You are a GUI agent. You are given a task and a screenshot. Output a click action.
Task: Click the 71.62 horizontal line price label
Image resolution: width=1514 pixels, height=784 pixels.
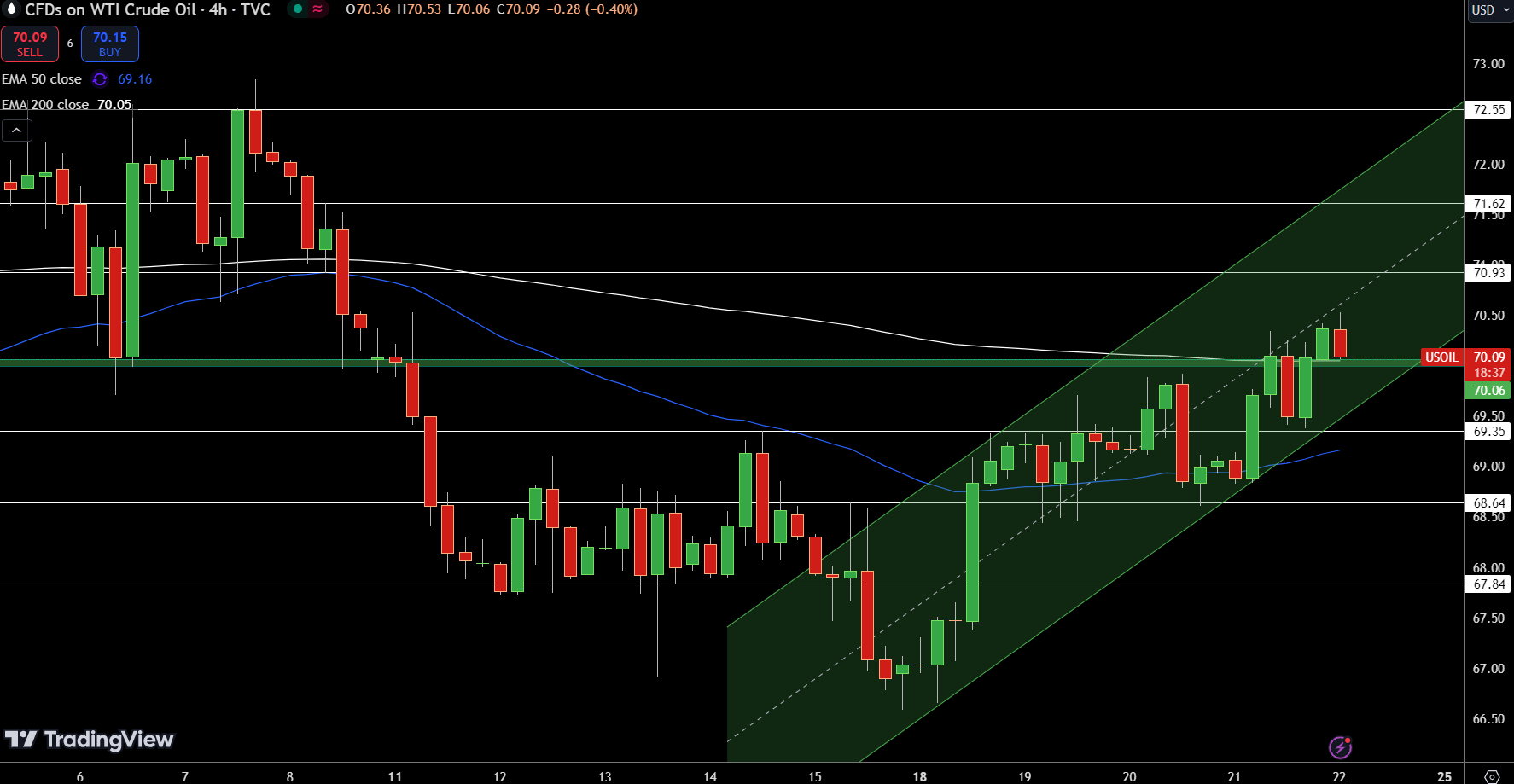pos(1489,204)
